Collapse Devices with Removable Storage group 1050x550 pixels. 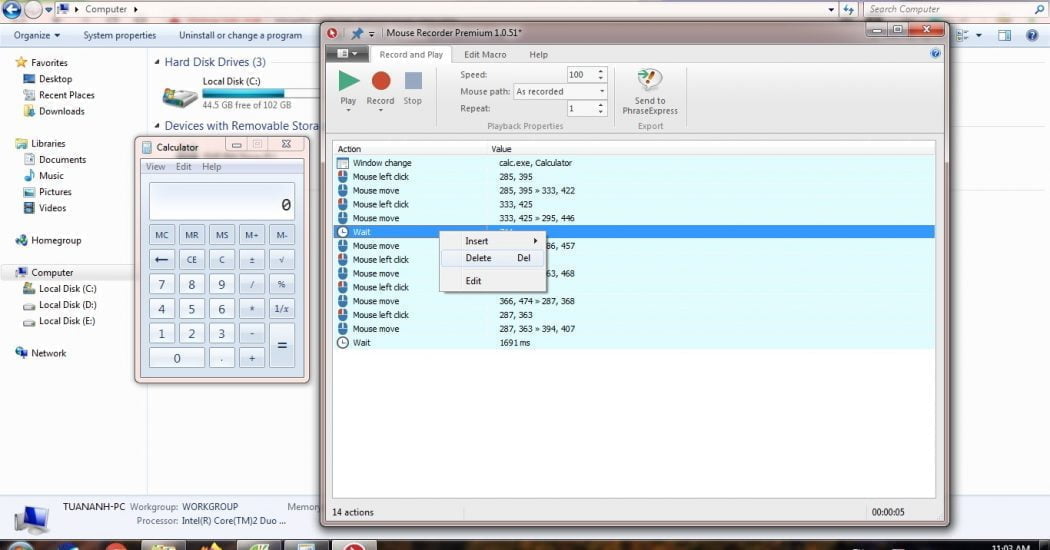pyautogui.click(x=157, y=125)
